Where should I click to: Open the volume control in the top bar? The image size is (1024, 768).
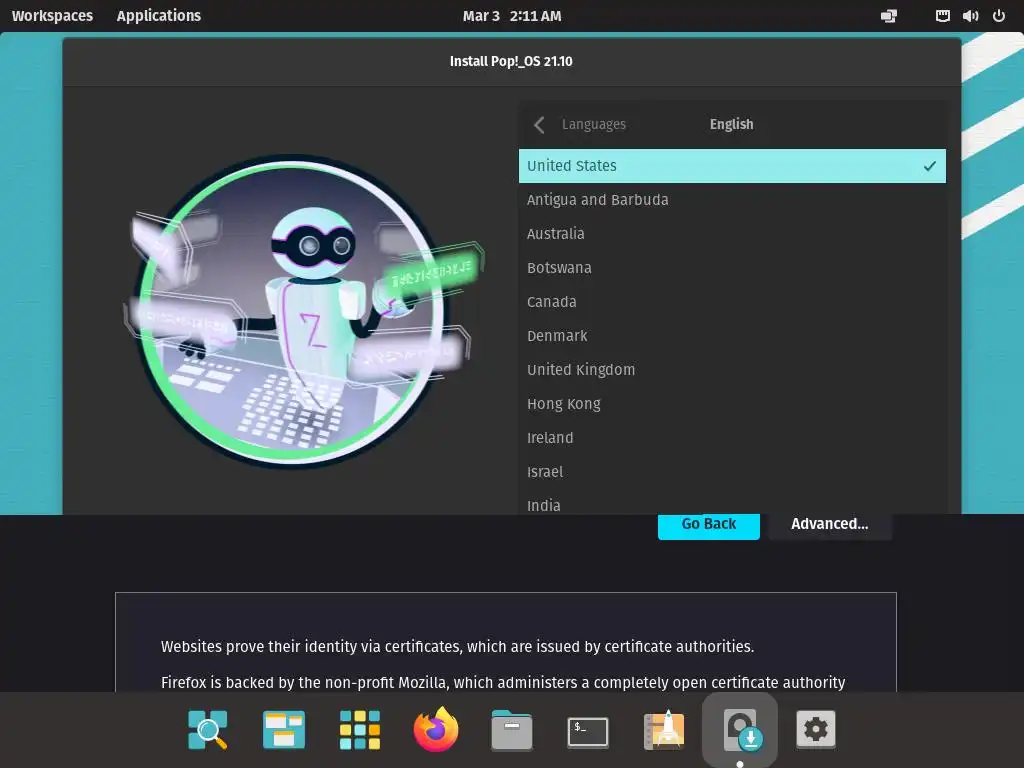click(x=970, y=16)
